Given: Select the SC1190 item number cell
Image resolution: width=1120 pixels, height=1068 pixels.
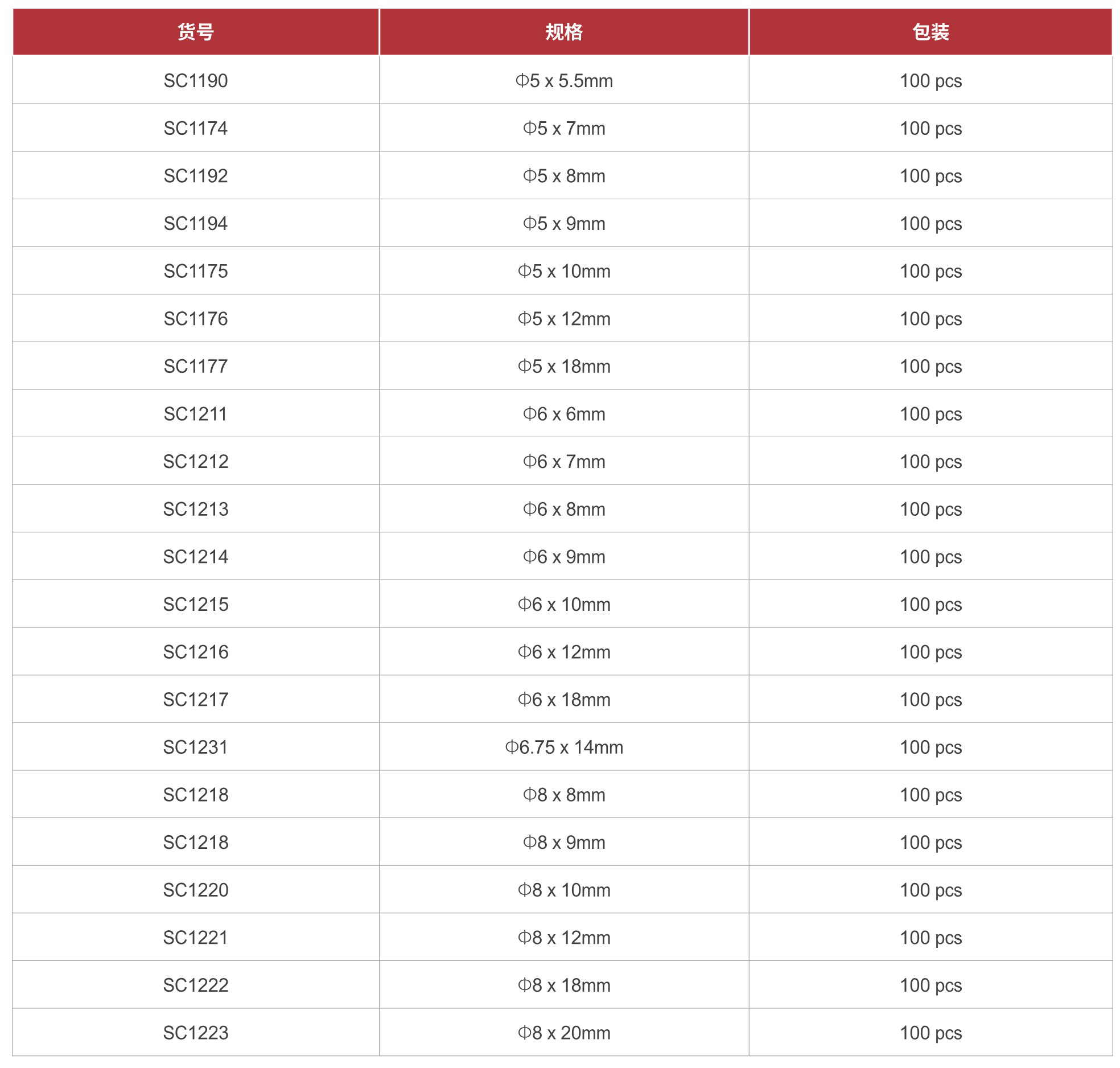Looking at the screenshot, I should (x=195, y=81).
